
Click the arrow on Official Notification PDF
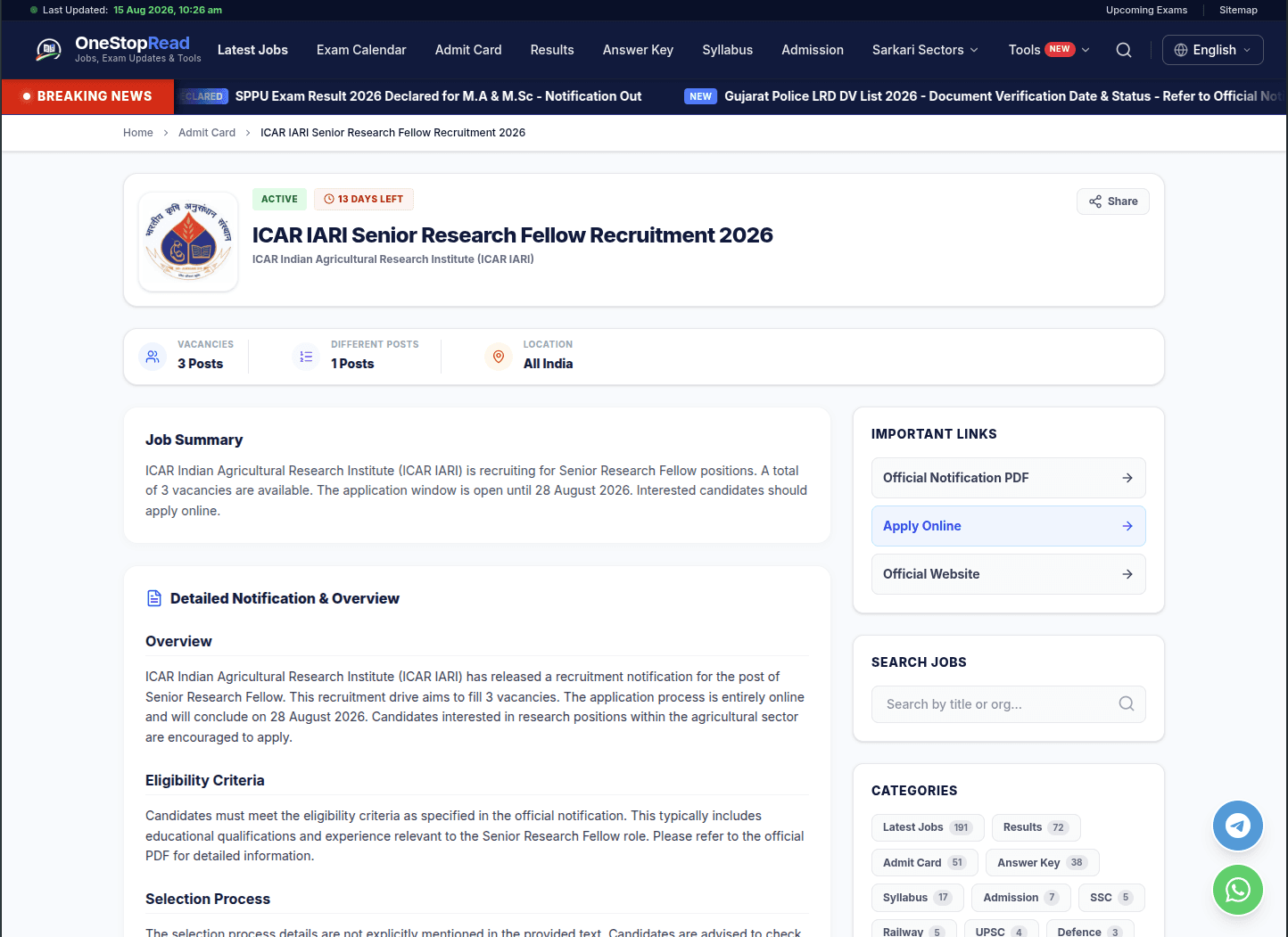click(1127, 478)
